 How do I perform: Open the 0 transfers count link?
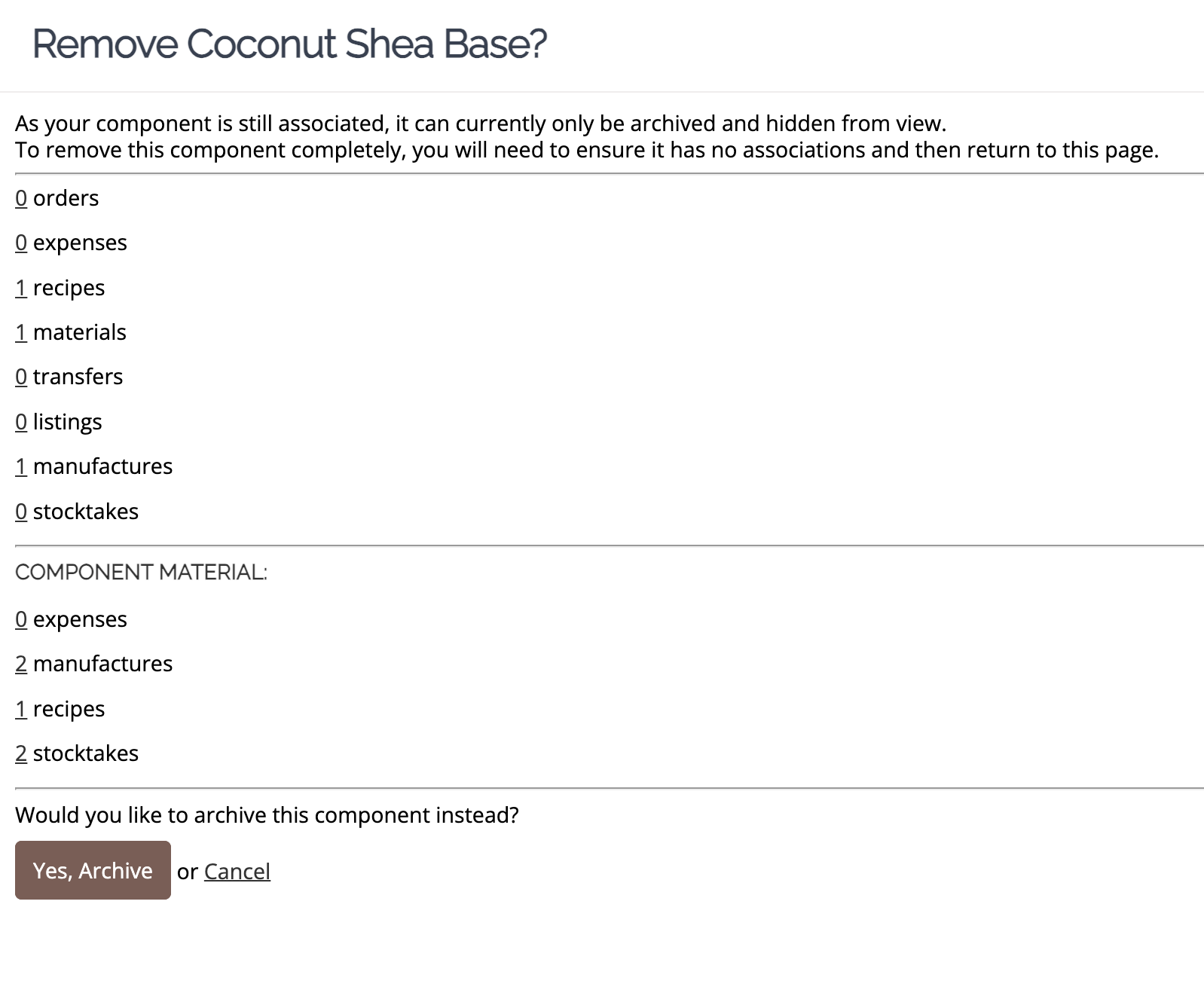click(x=21, y=377)
